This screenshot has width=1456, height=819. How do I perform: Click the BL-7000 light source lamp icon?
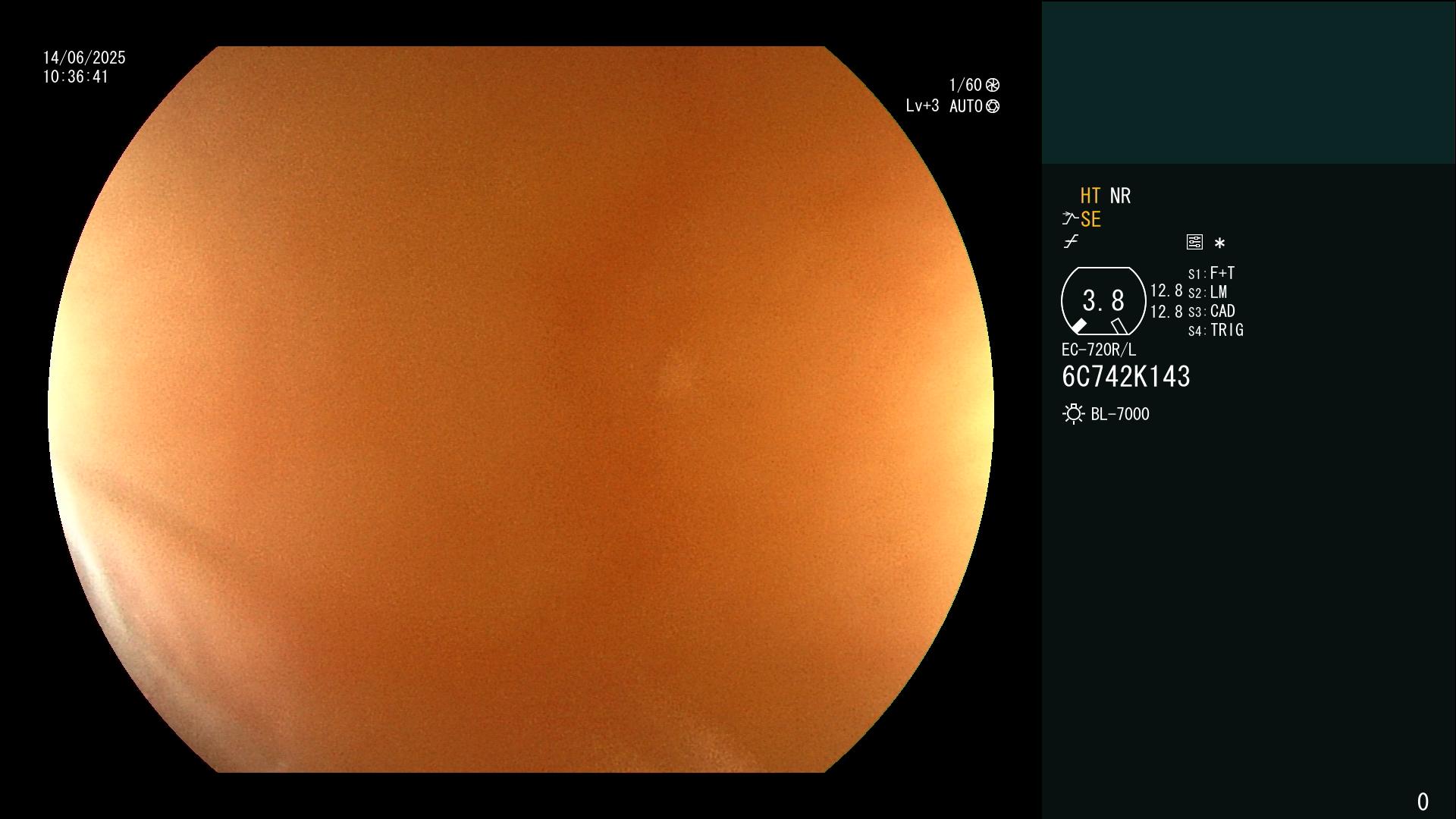coord(1073,414)
